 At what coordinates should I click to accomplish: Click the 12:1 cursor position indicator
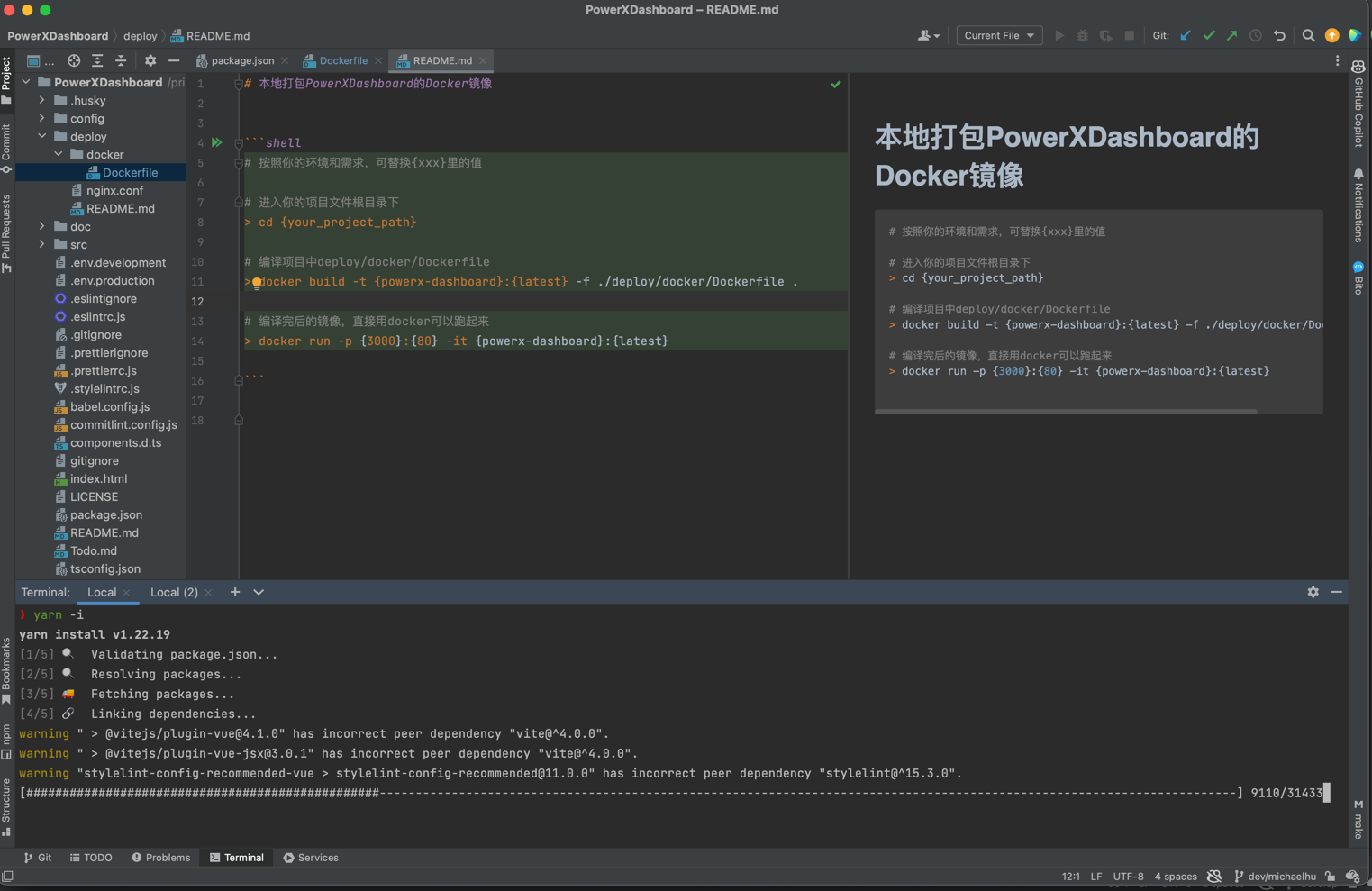1070,876
